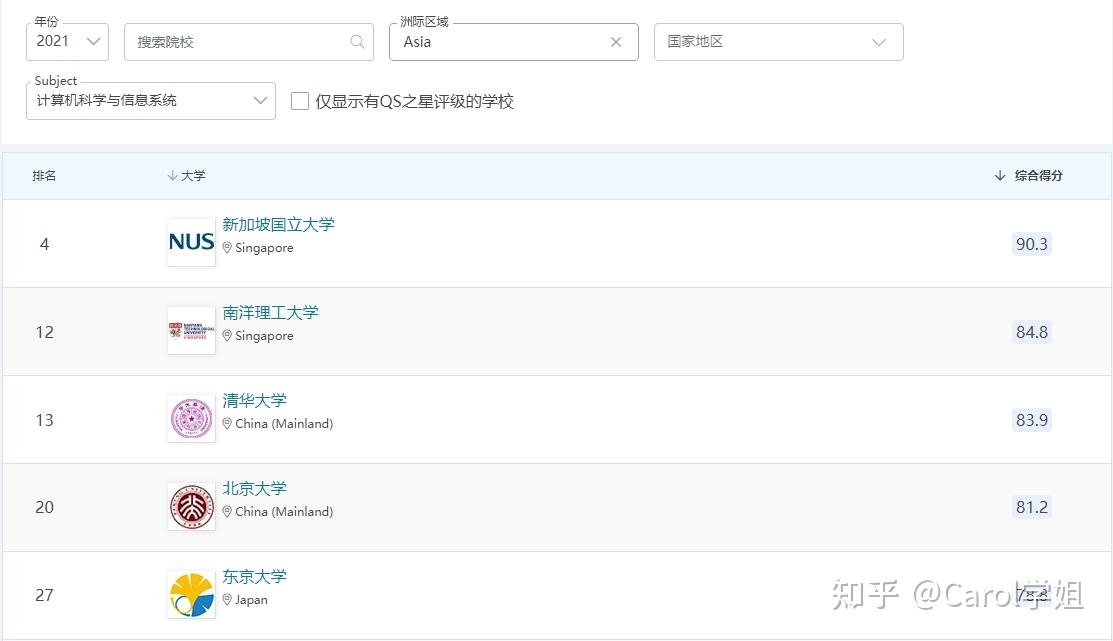Click China (Mainland) text under 北京大学
Viewport: 1113px width, 641px height.
click(284, 512)
